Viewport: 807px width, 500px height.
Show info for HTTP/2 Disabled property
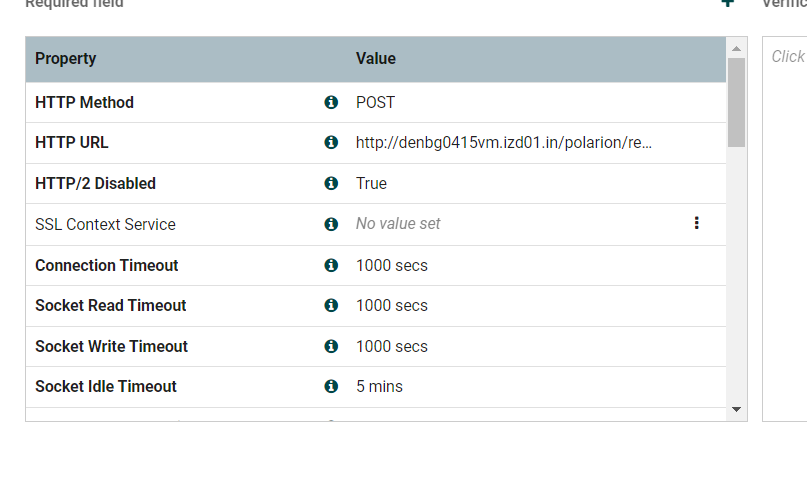331,184
